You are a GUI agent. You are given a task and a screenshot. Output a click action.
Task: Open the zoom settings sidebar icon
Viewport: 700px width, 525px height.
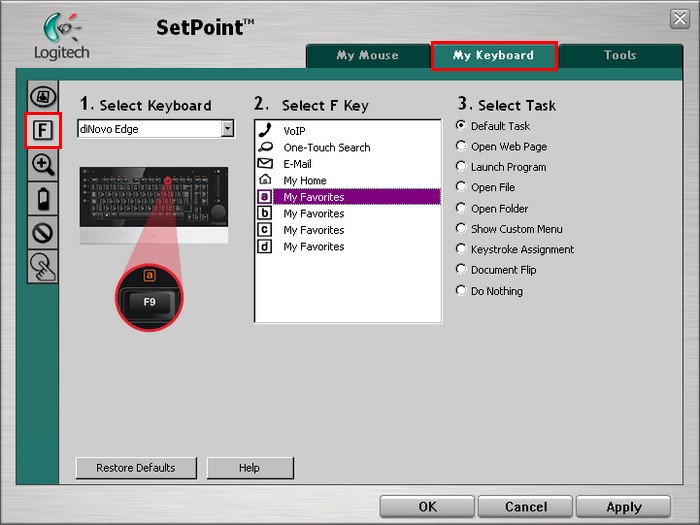point(42,165)
